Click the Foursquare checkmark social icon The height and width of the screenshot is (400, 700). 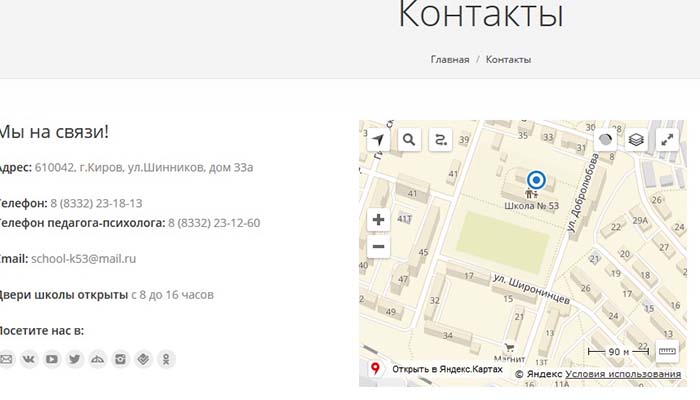(x=143, y=359)
